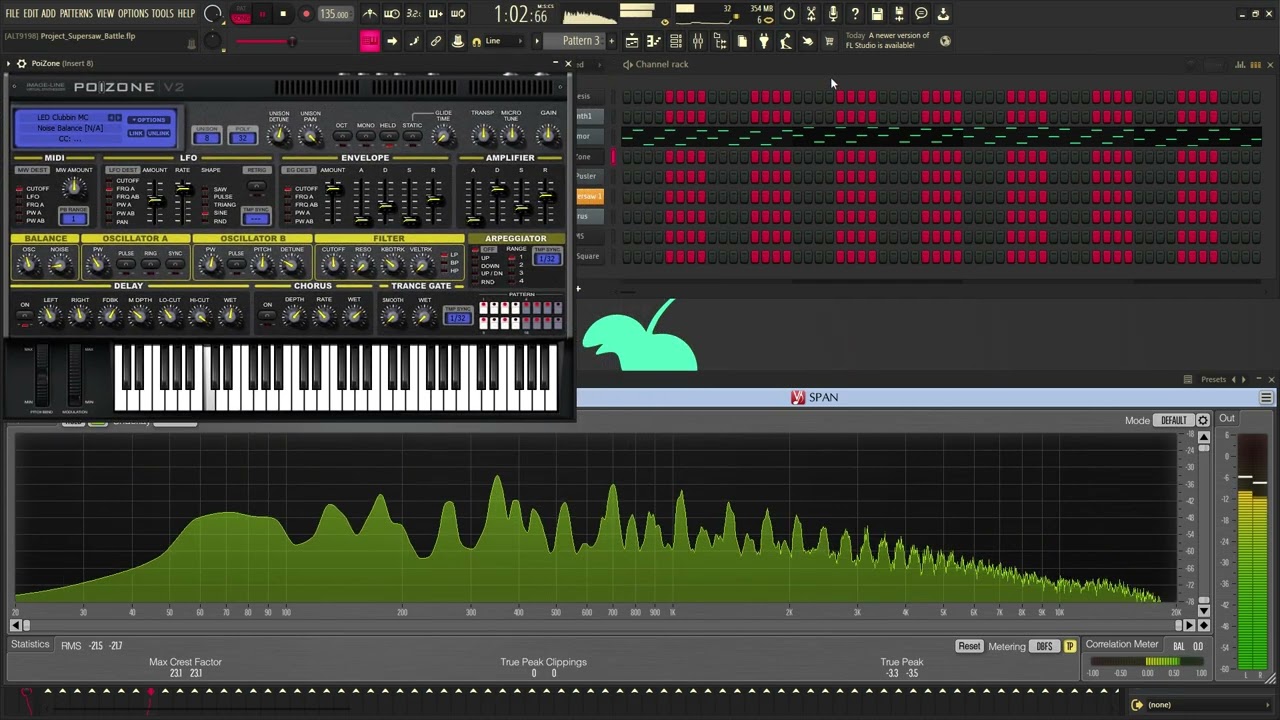Open the Piano roll view icon

tap(654, 41)
